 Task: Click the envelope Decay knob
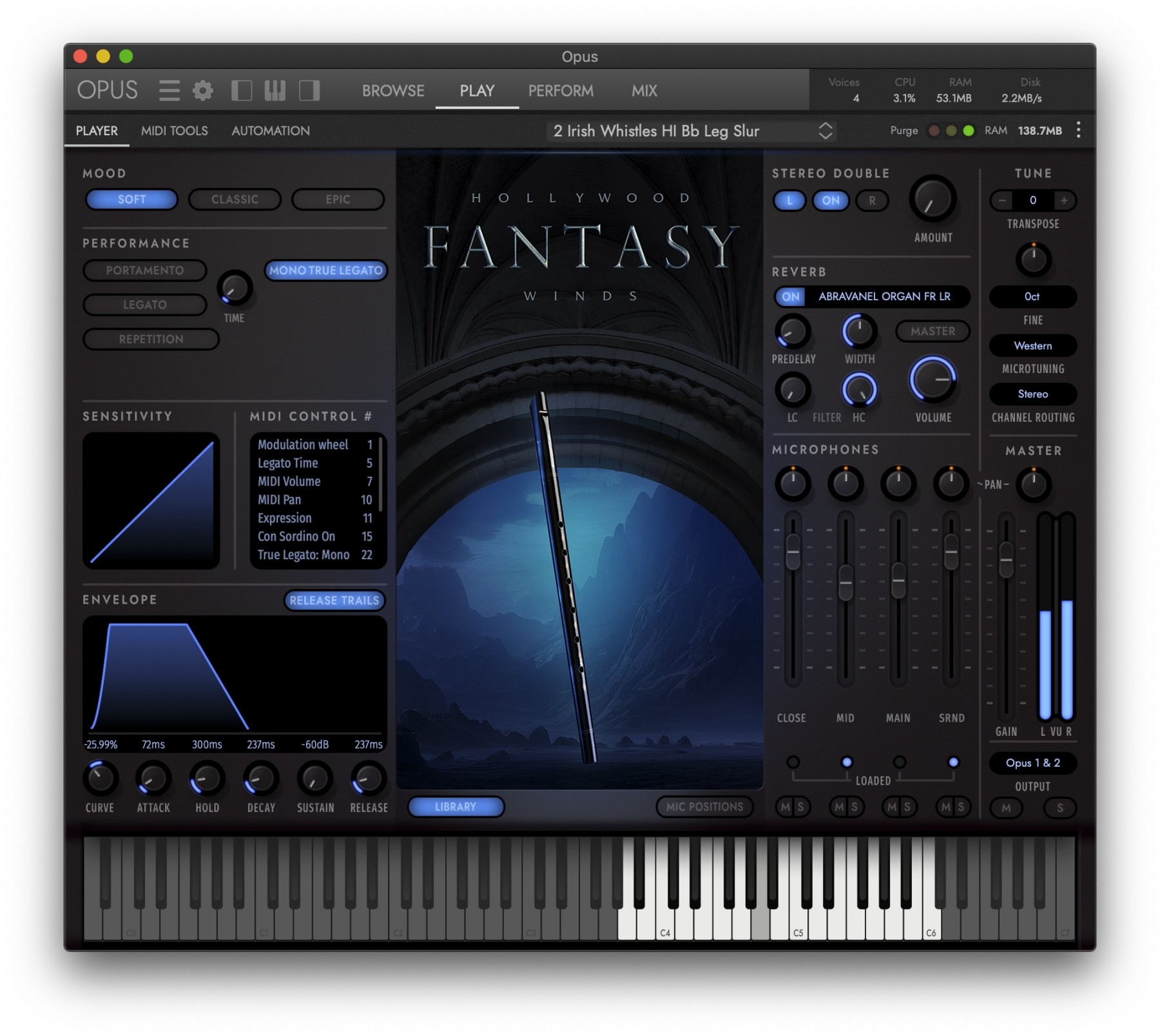tap(261, 778)
